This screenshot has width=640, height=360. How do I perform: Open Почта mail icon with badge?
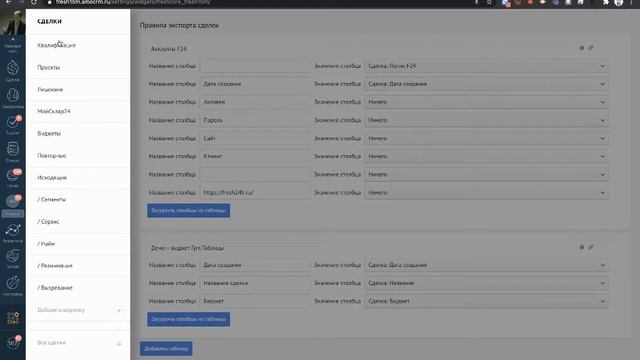pos(13,176)
